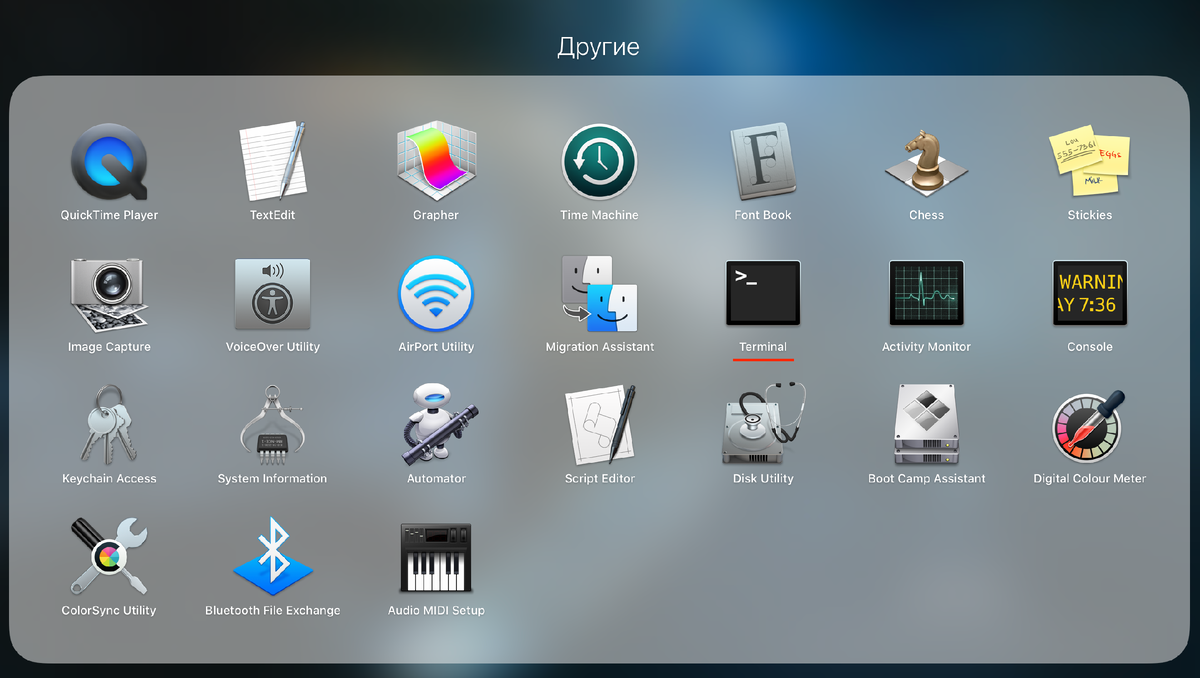Viewport: 1200px width, 678px height.
Task: Launch TextEdit
Action: click(272, 162)
